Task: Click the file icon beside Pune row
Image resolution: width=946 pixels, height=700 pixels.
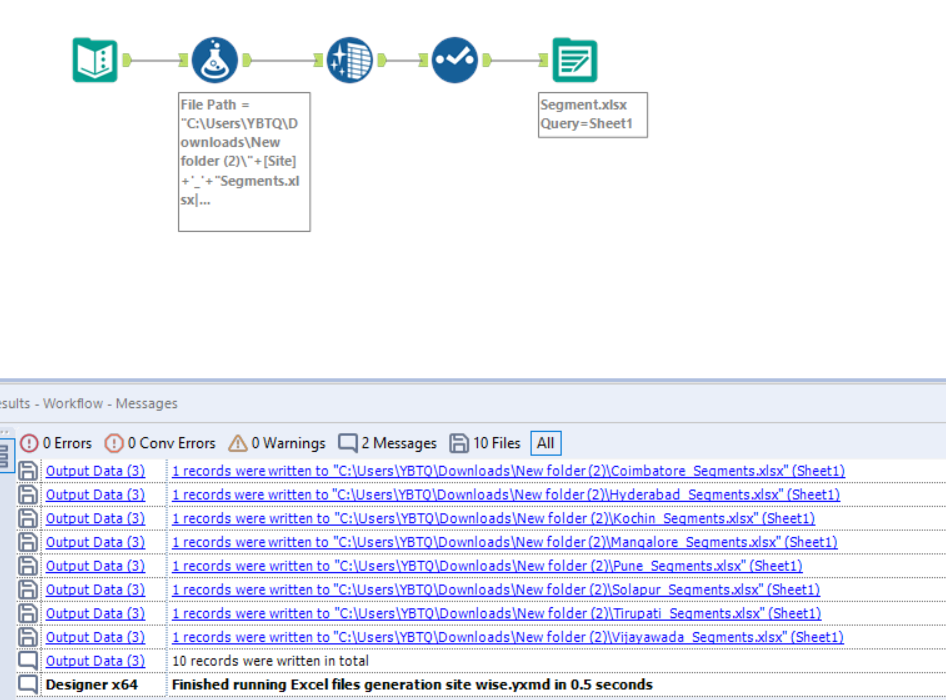Action: pos(27,566)
